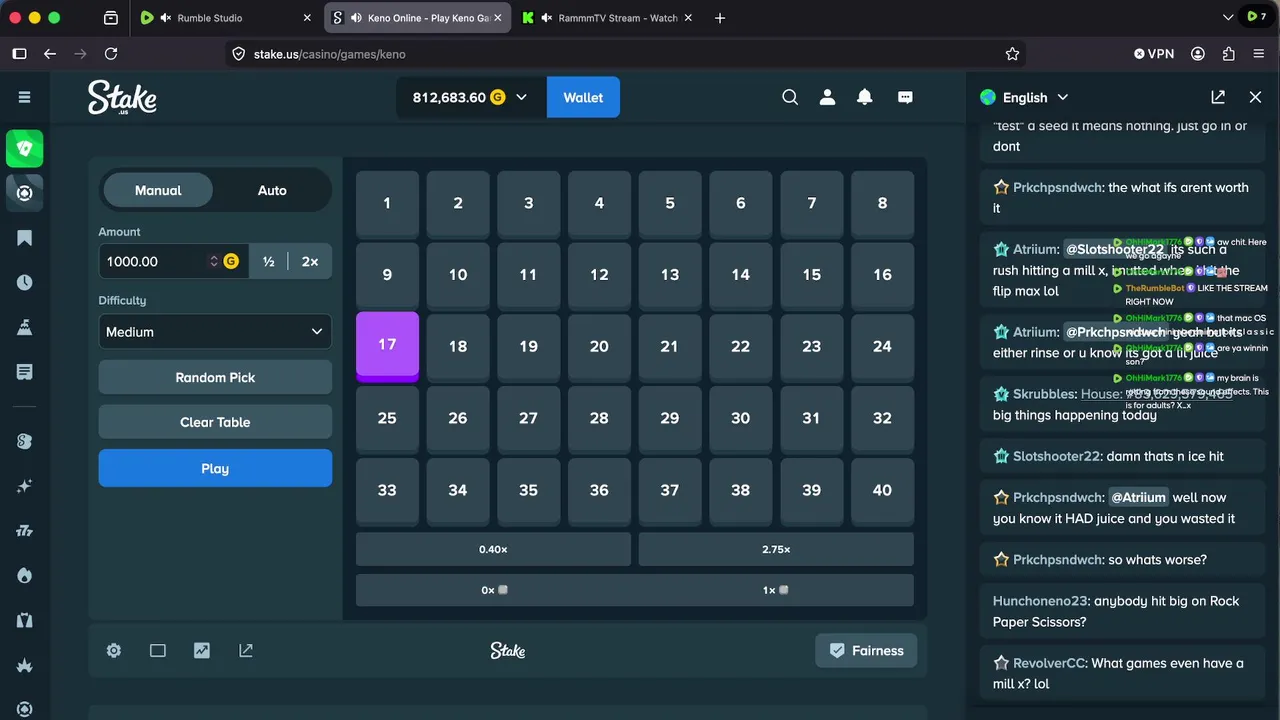Click the search magnifier in Stake header
The image size is (1280, 720).
790,97
